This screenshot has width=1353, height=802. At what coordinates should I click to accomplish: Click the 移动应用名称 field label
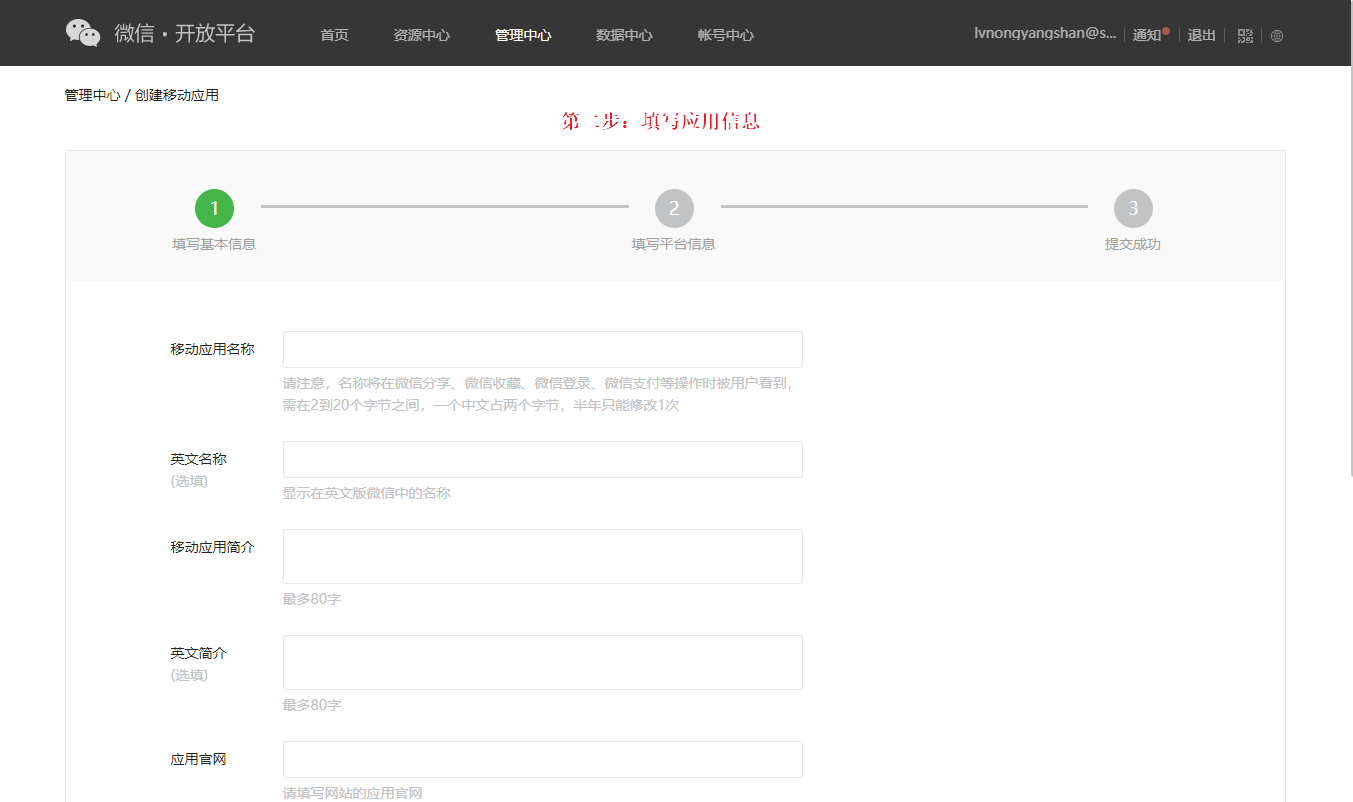tap(212, 349)
